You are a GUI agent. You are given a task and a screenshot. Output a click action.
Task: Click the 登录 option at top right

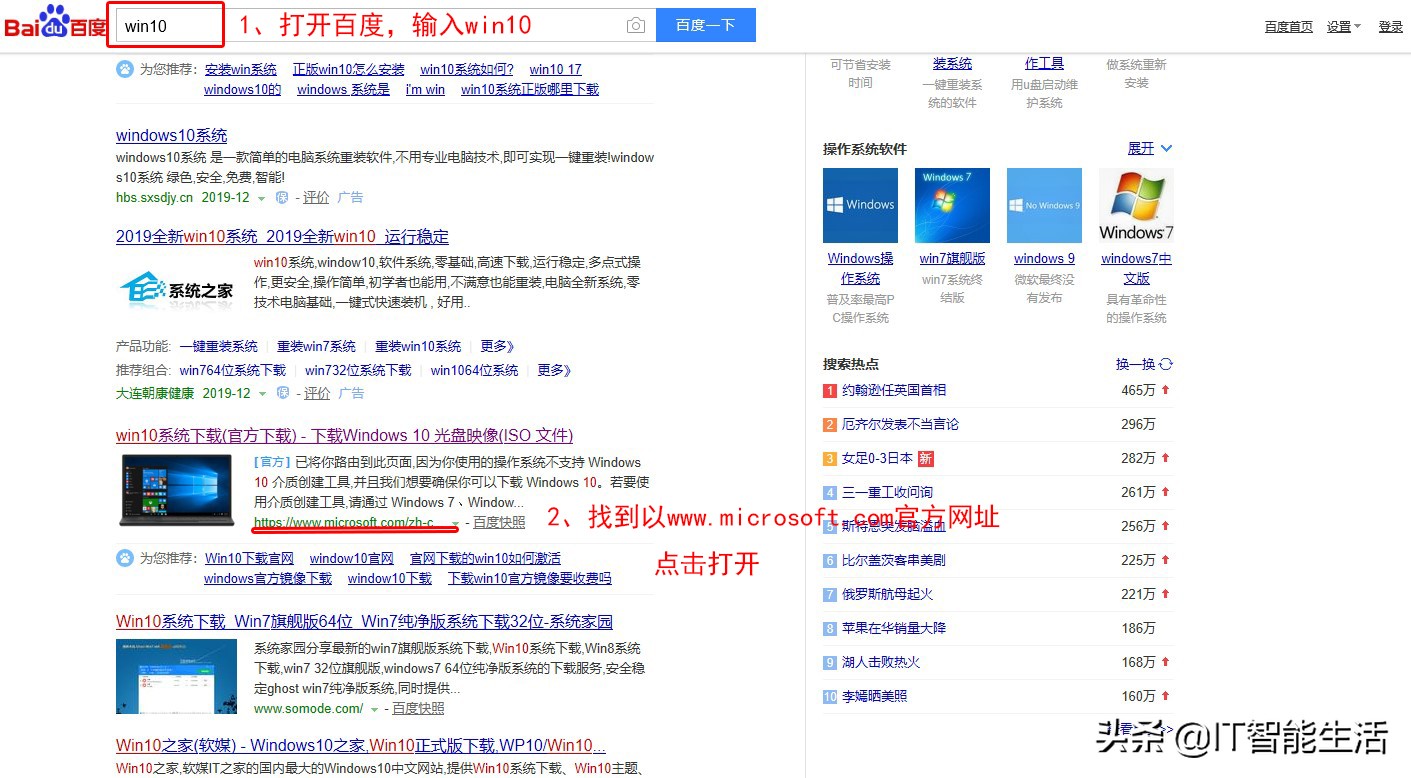pyautogui.click(x=1391, y=27)
